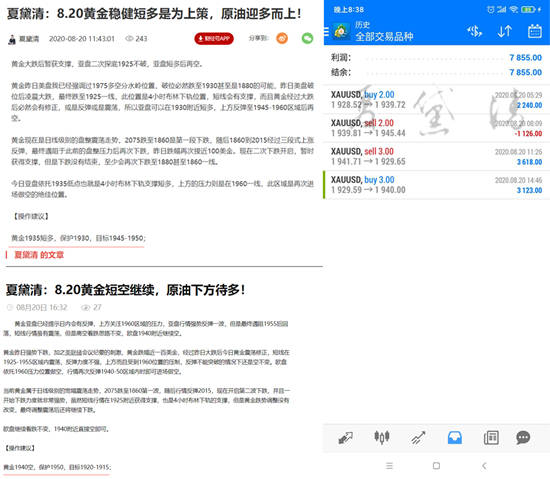Tap the Wi-Fi signal icon in the status bar
This screenshot has height=479, width=550.
tap(514, 9)
